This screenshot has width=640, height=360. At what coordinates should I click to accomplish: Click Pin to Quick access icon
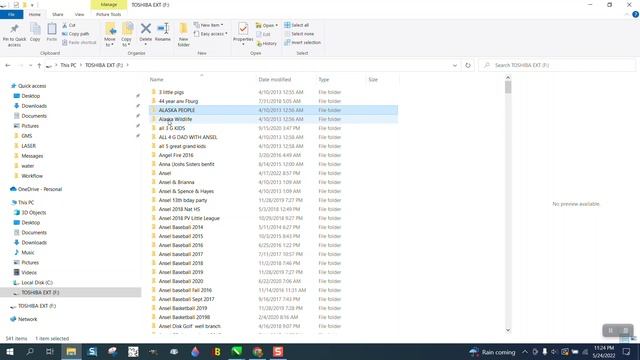click(14, 34)
